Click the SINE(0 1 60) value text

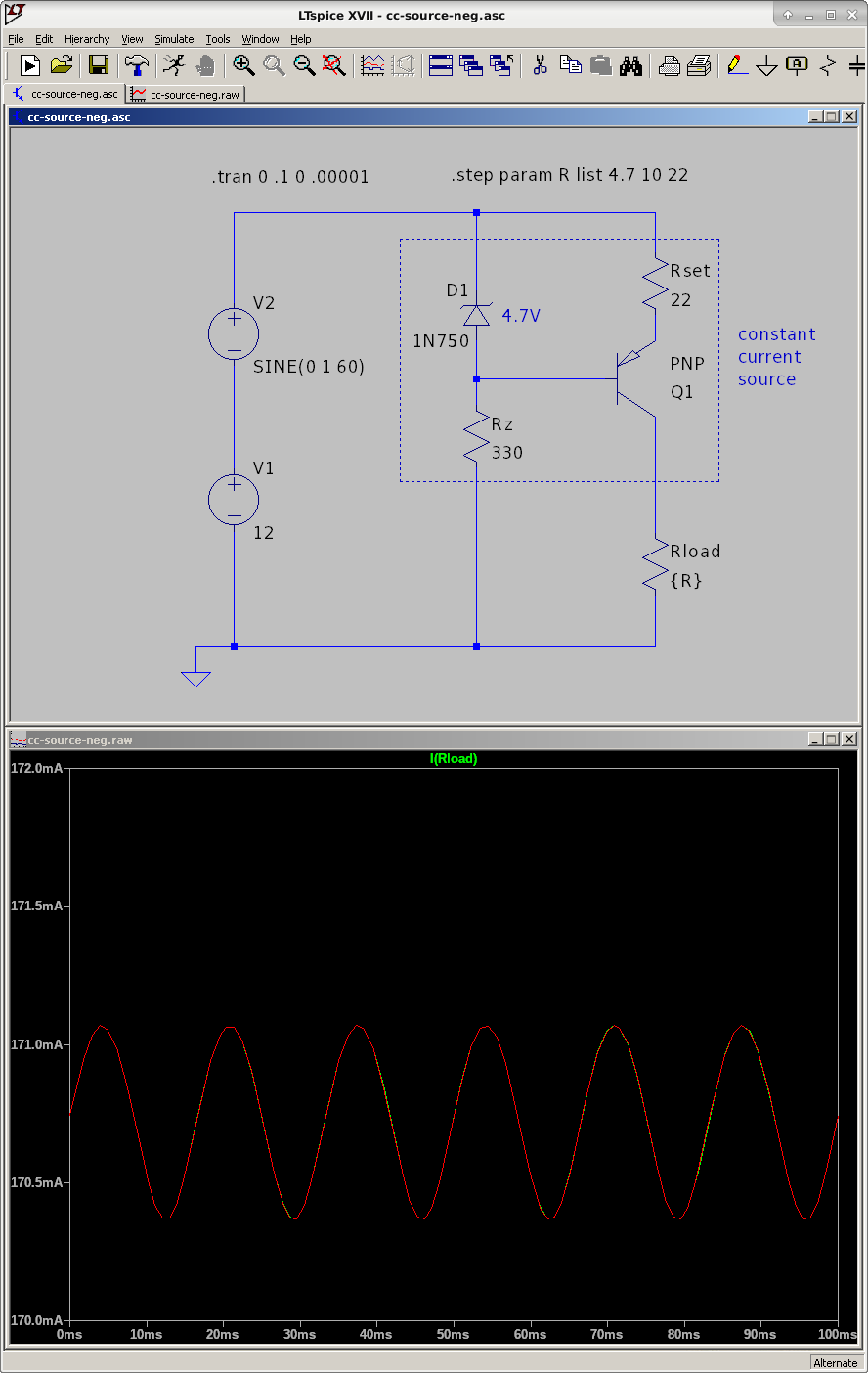(x=309, y=367)
